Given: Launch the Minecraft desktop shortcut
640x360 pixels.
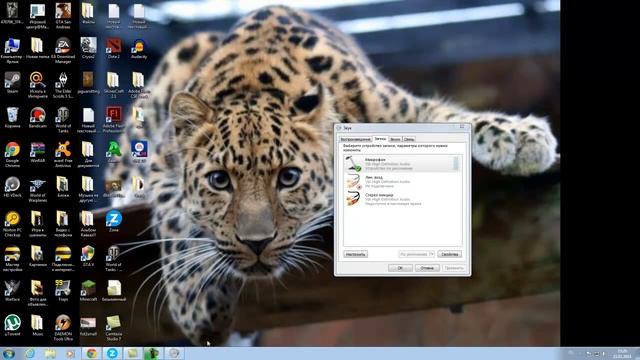Looking at the screenshot, I should [88, 291].
